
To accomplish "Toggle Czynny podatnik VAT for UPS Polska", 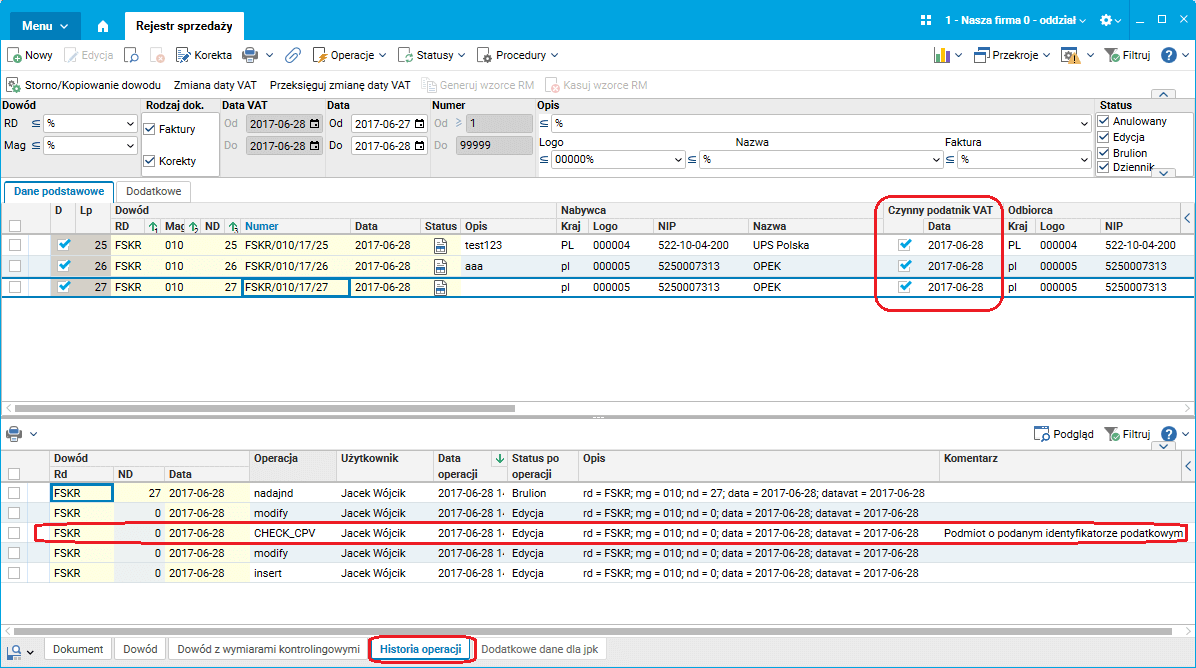I will point(905,245).
